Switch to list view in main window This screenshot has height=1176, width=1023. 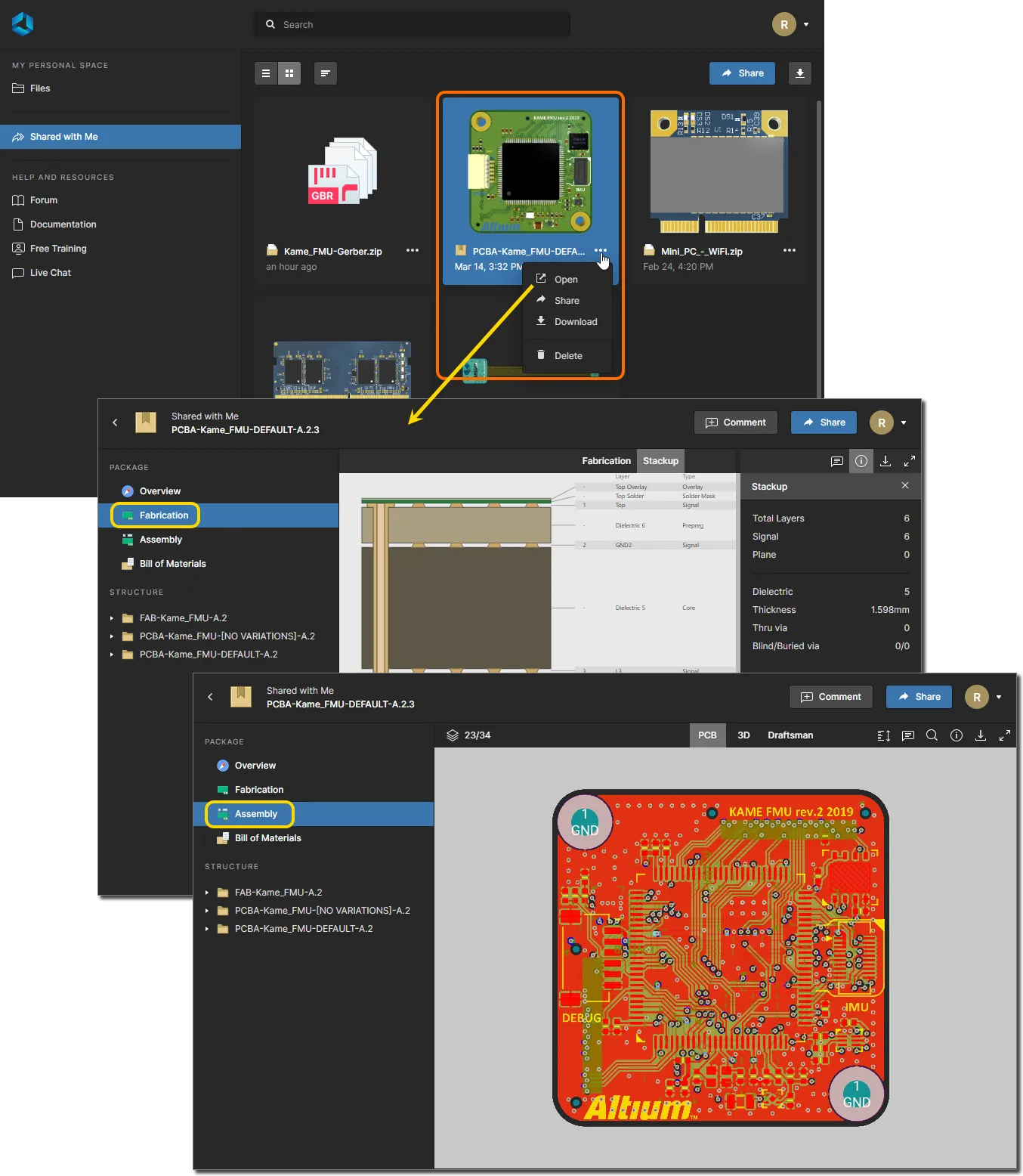point(266,73)
